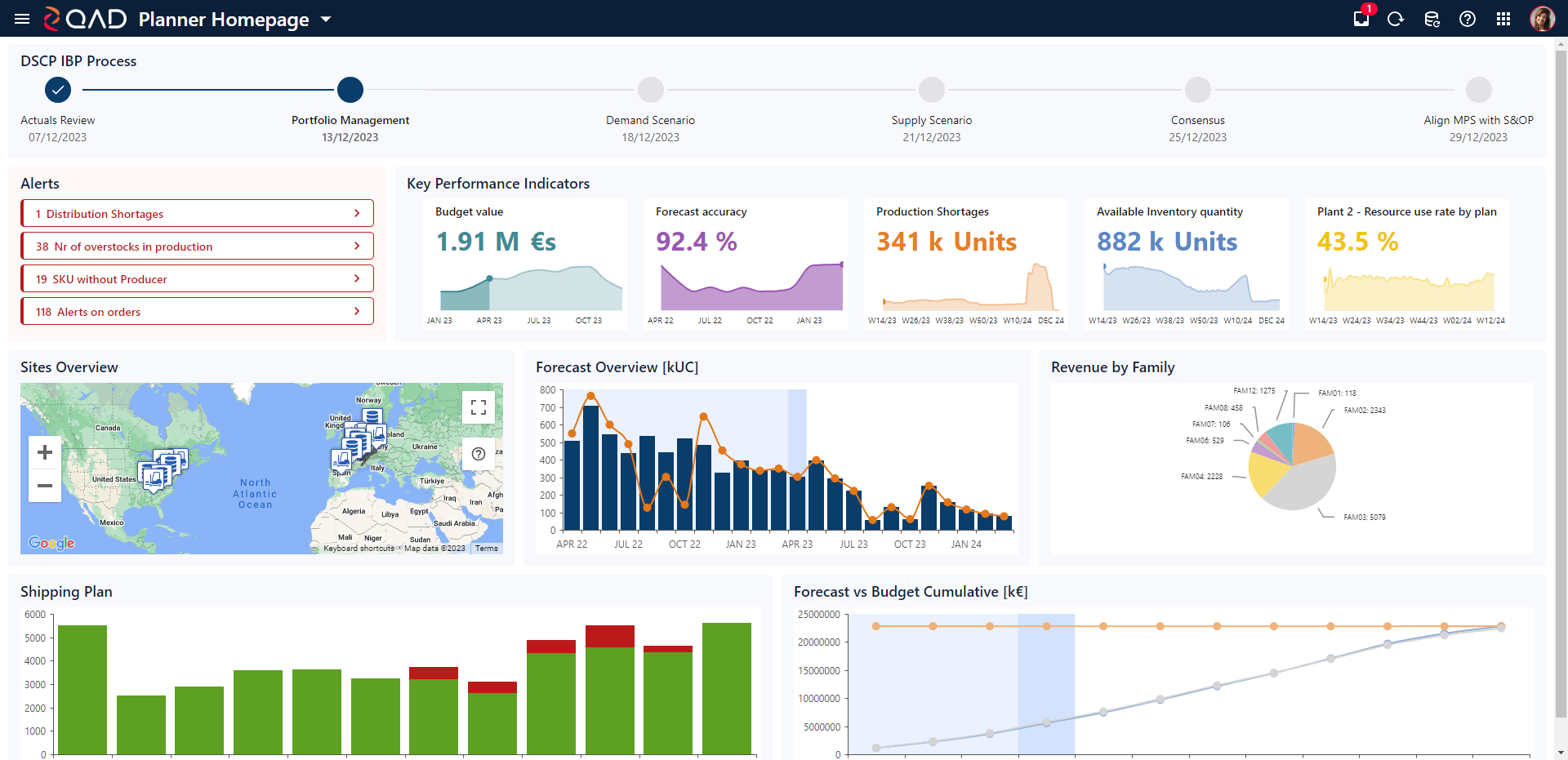Viewport: 1568px width, 760px height.
Task: Expand the Planner Homepage dropdown arrow
Action: [326, 20]
